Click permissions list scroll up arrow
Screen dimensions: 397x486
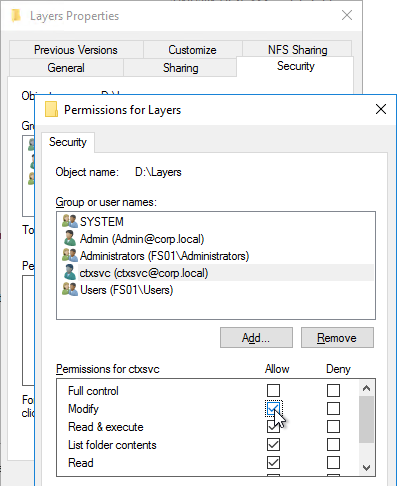366,388
